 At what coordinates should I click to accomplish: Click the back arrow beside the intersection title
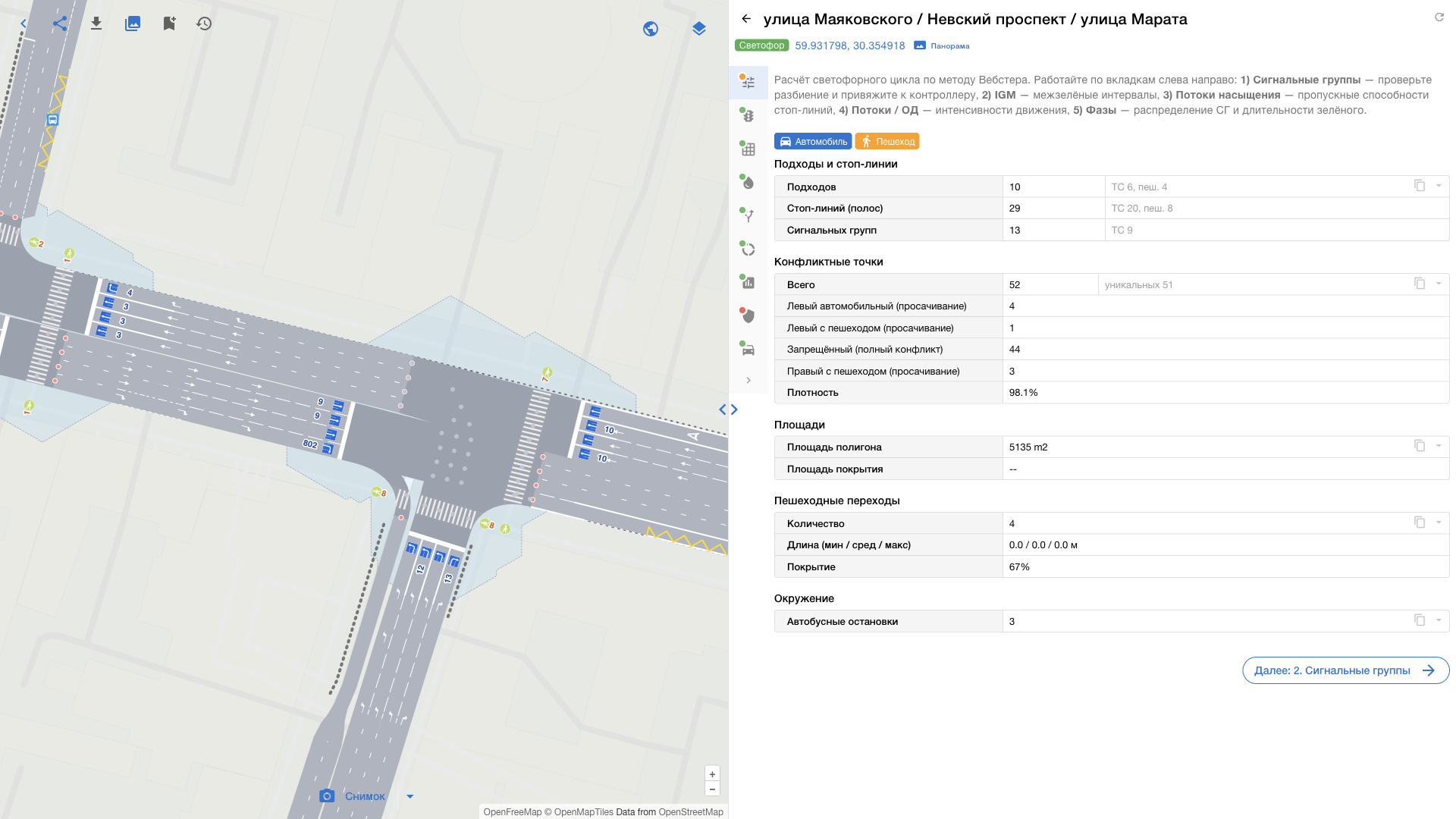pos(746,19)
